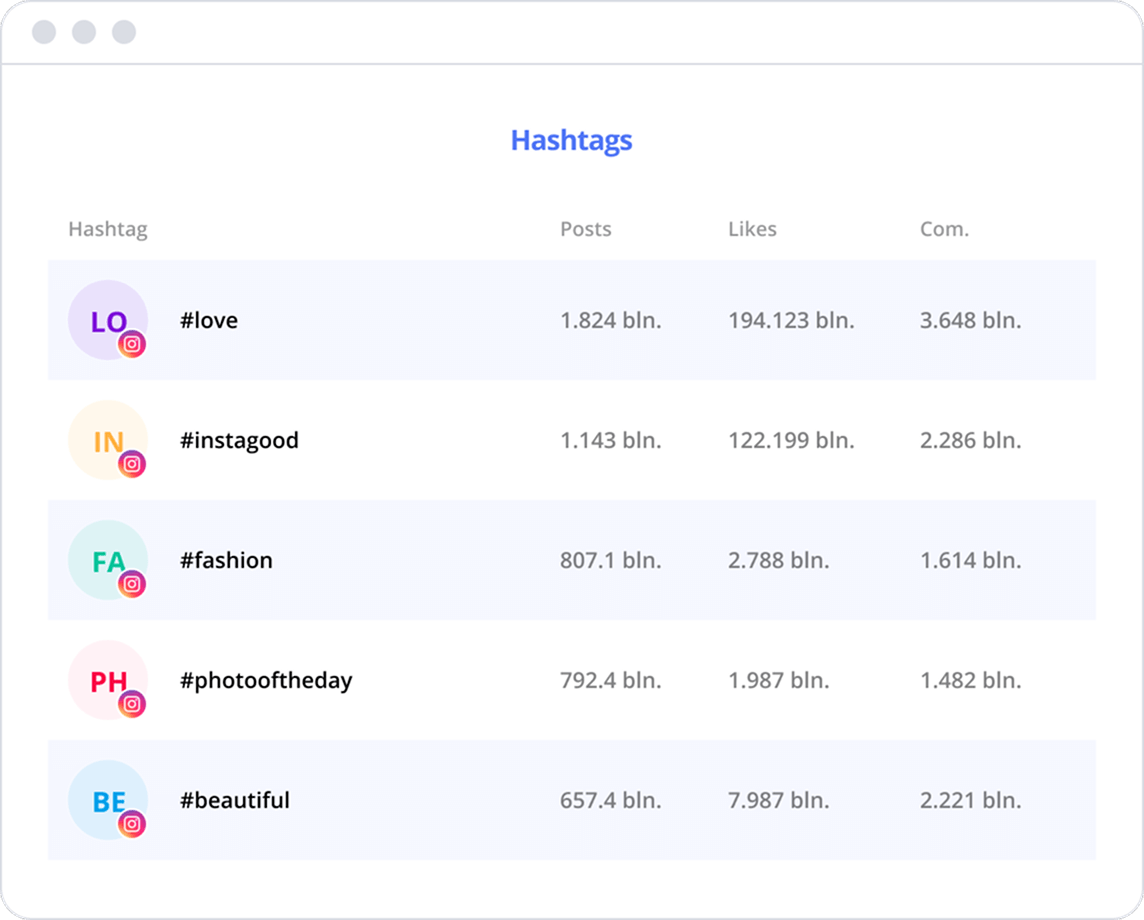Sort by the Likes column header

[753, 229]
